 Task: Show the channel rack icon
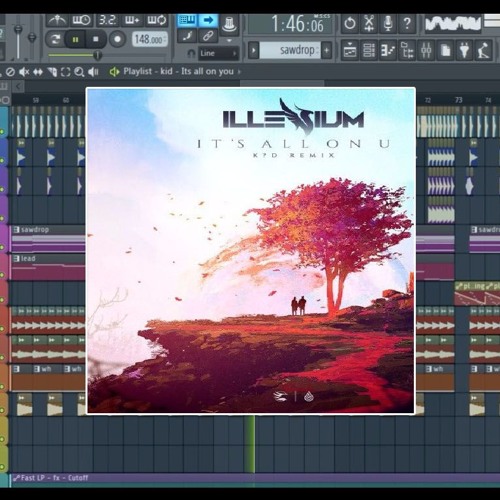[x=369, y=51]
